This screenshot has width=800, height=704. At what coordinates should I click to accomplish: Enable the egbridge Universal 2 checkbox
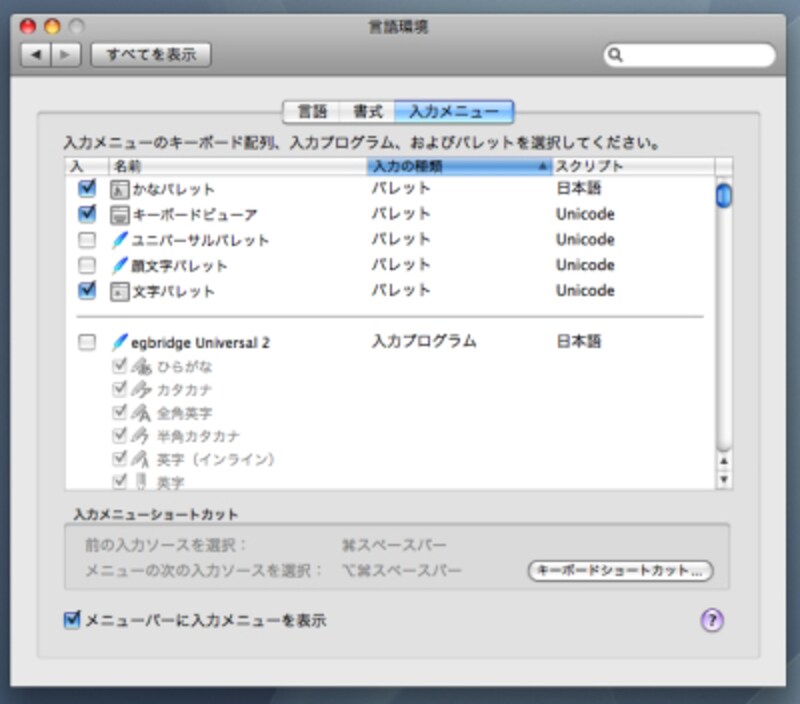(87, 342)
